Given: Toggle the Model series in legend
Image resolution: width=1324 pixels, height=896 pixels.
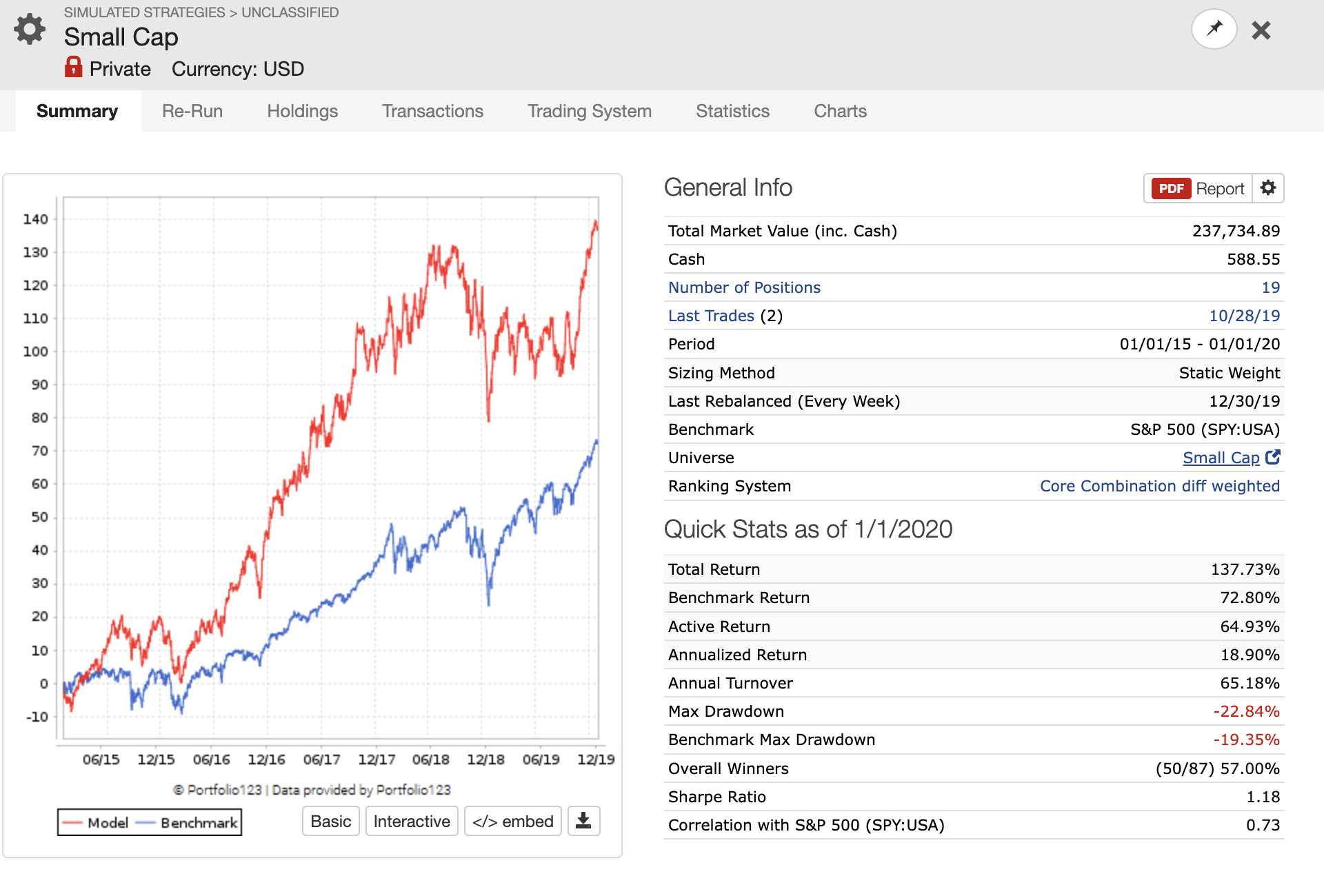Looking at the screenshot, I should pos(95,822).
